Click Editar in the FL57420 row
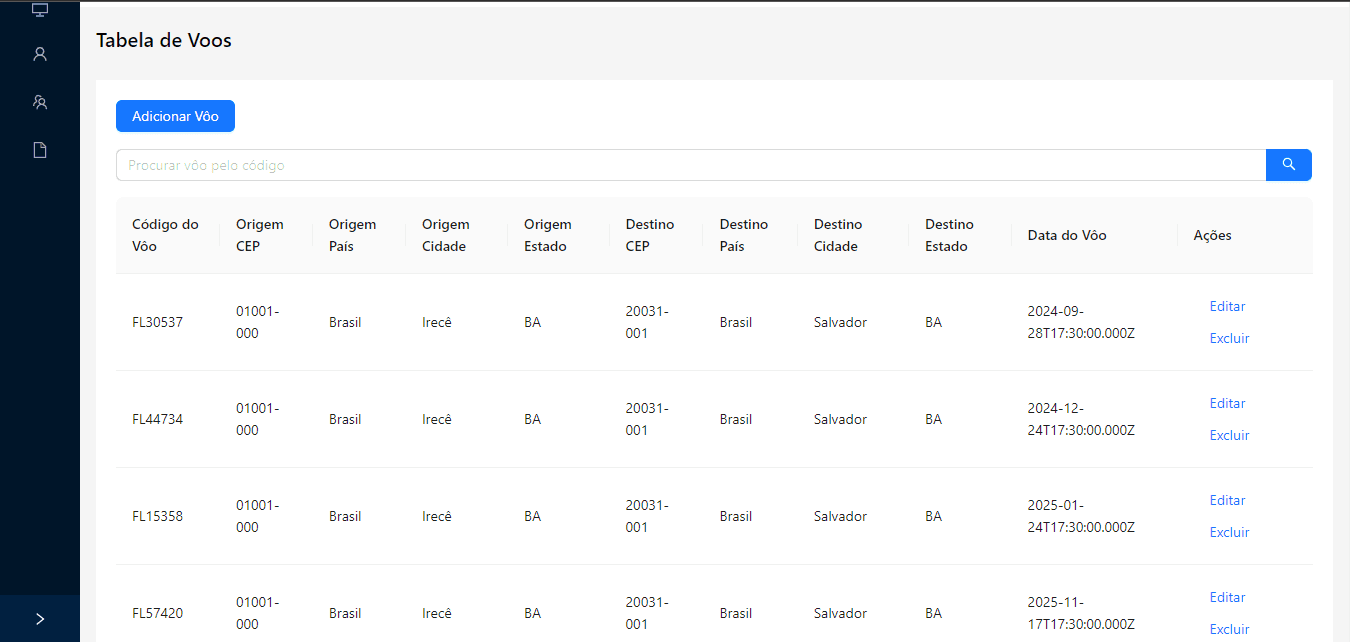1350x642 pixels. [1227, 597]
